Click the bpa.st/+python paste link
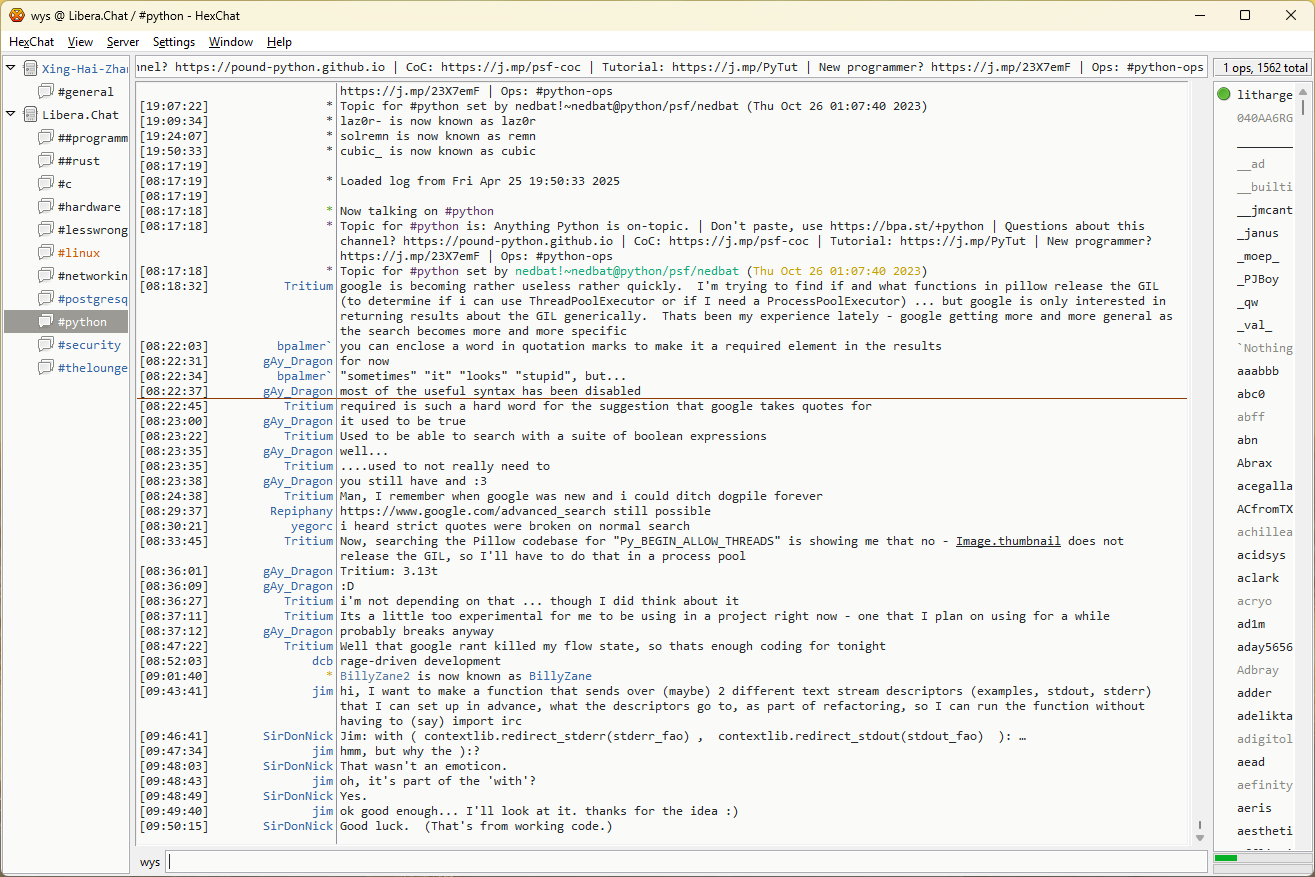1315x877 pixels. point(906,226)
